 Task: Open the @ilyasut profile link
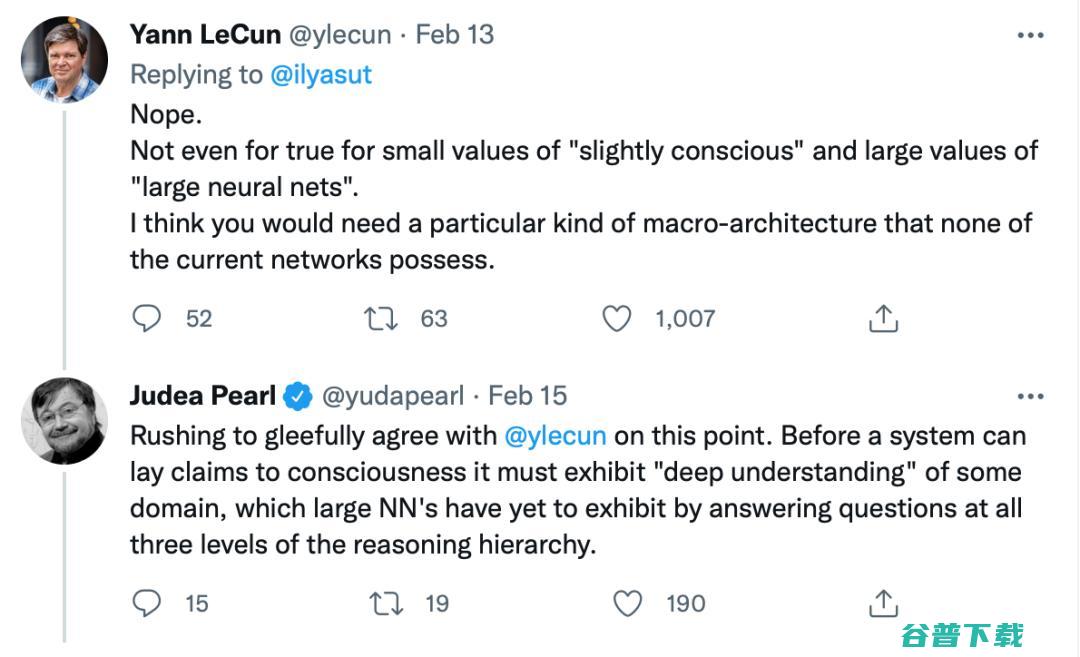coord(321,74)
